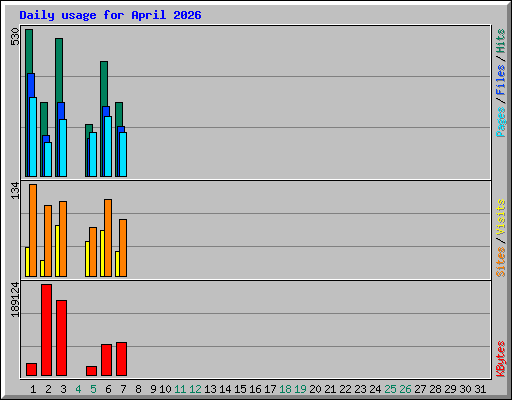Click the red 'KBytes' legend label
The height and width of the screenshot is (400, 512).
tap(500, 359)
